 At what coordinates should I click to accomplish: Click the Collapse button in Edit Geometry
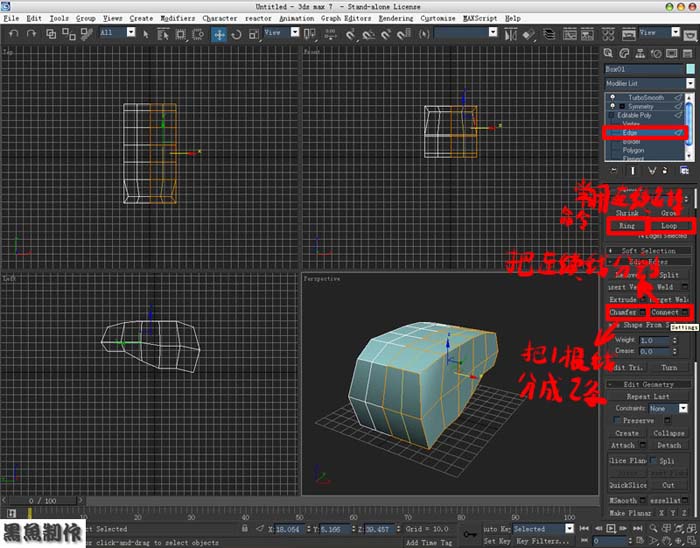click(669, 433)
